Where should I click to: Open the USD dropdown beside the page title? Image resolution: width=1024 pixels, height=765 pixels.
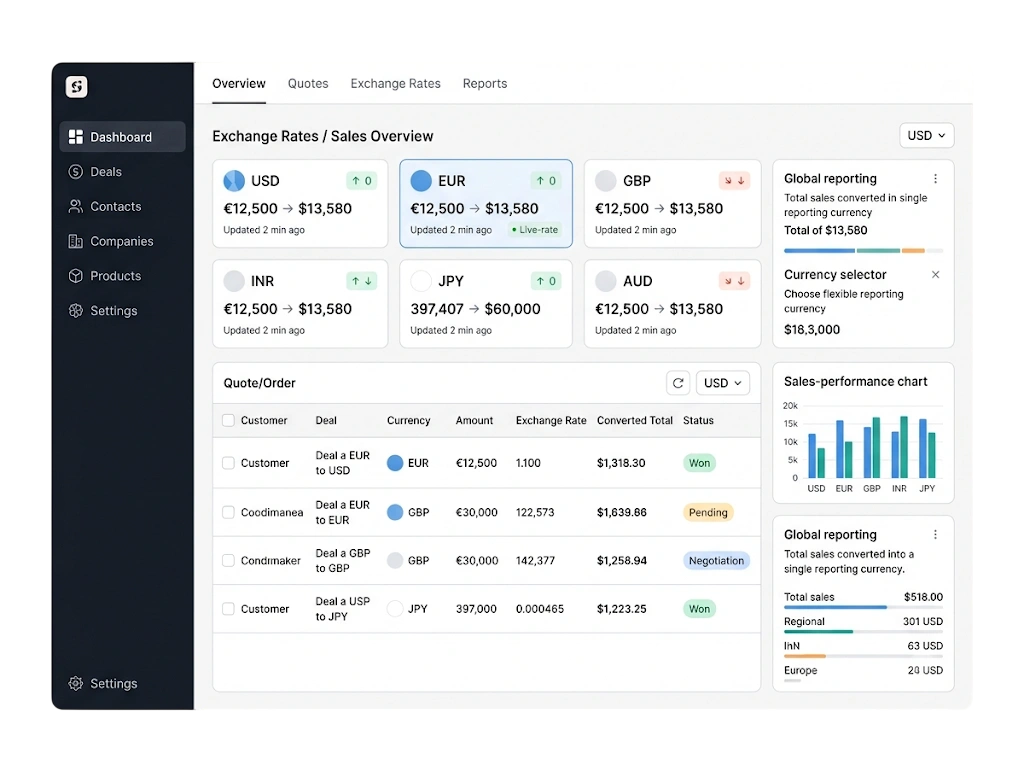coord(927,135)
